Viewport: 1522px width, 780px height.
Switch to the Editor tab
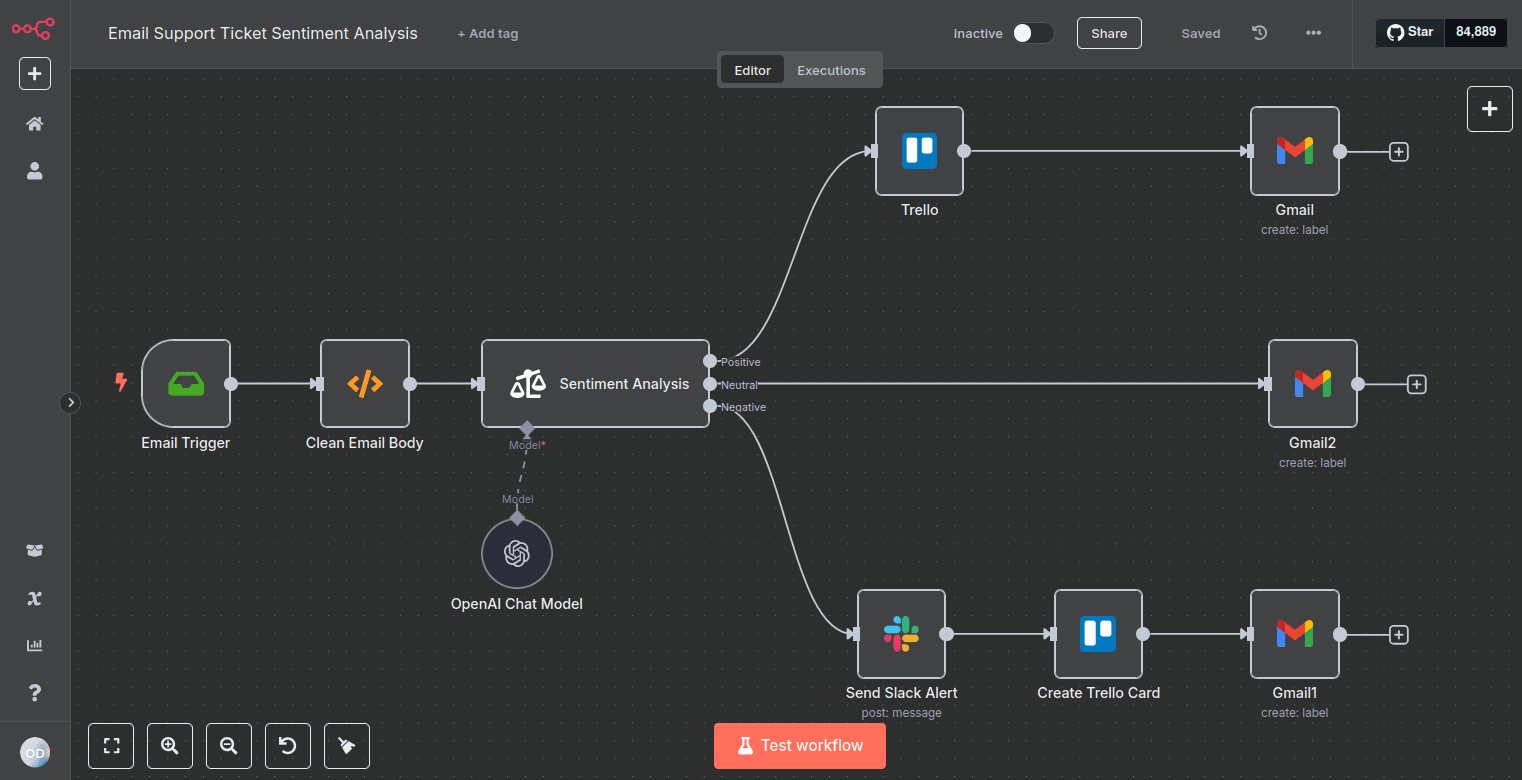point(752,70)
